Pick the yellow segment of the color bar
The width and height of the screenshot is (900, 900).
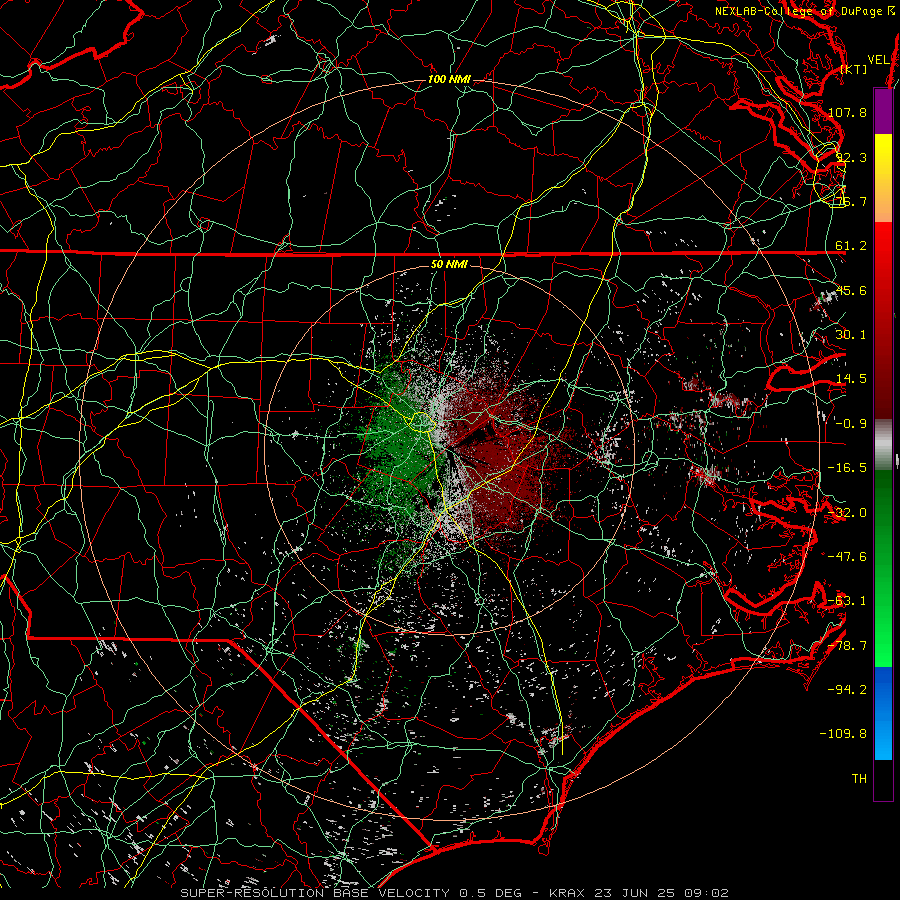(883, 178)
